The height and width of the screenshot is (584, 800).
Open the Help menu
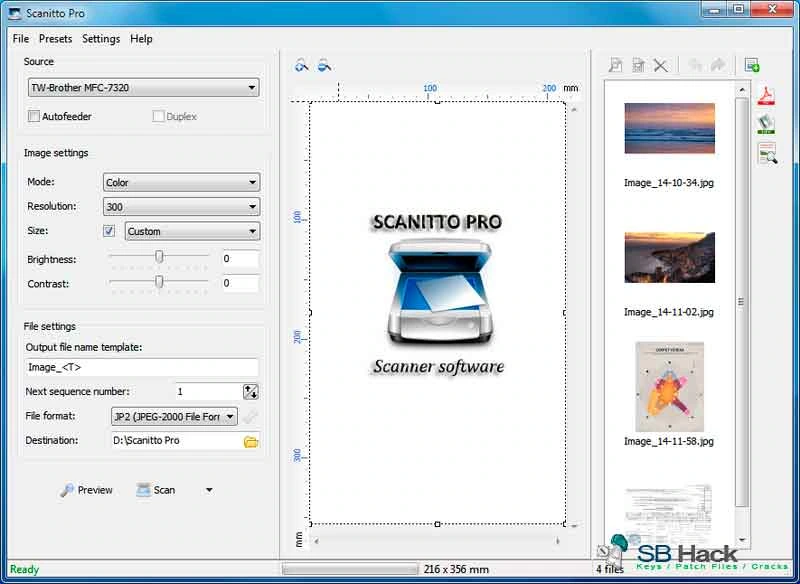click(141, 39)
